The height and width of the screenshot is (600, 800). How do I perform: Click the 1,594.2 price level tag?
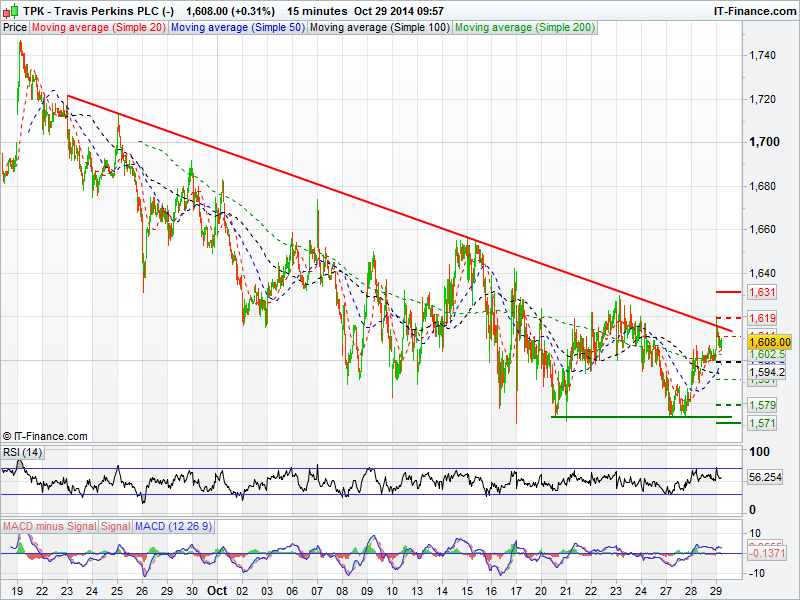click(766, 371)
